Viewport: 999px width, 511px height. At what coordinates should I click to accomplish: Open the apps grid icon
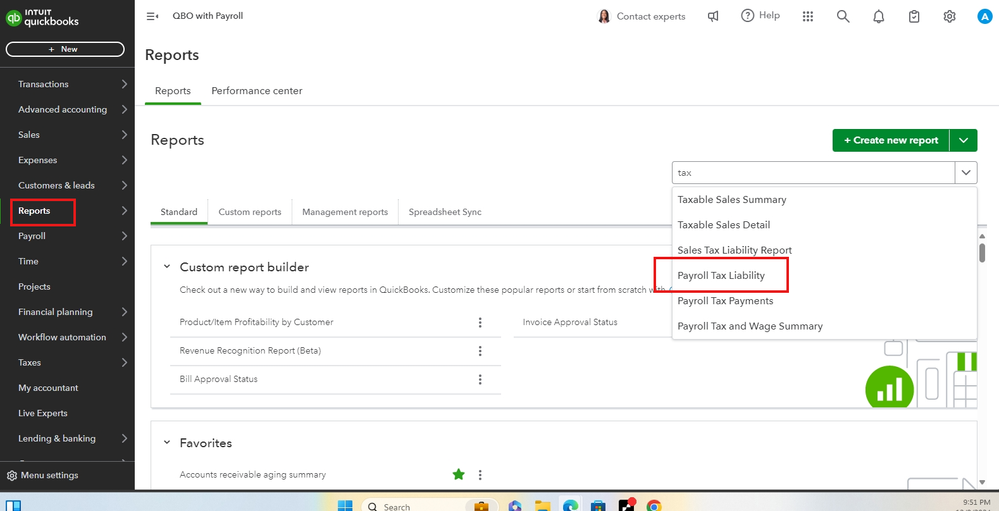coord(808,17)
